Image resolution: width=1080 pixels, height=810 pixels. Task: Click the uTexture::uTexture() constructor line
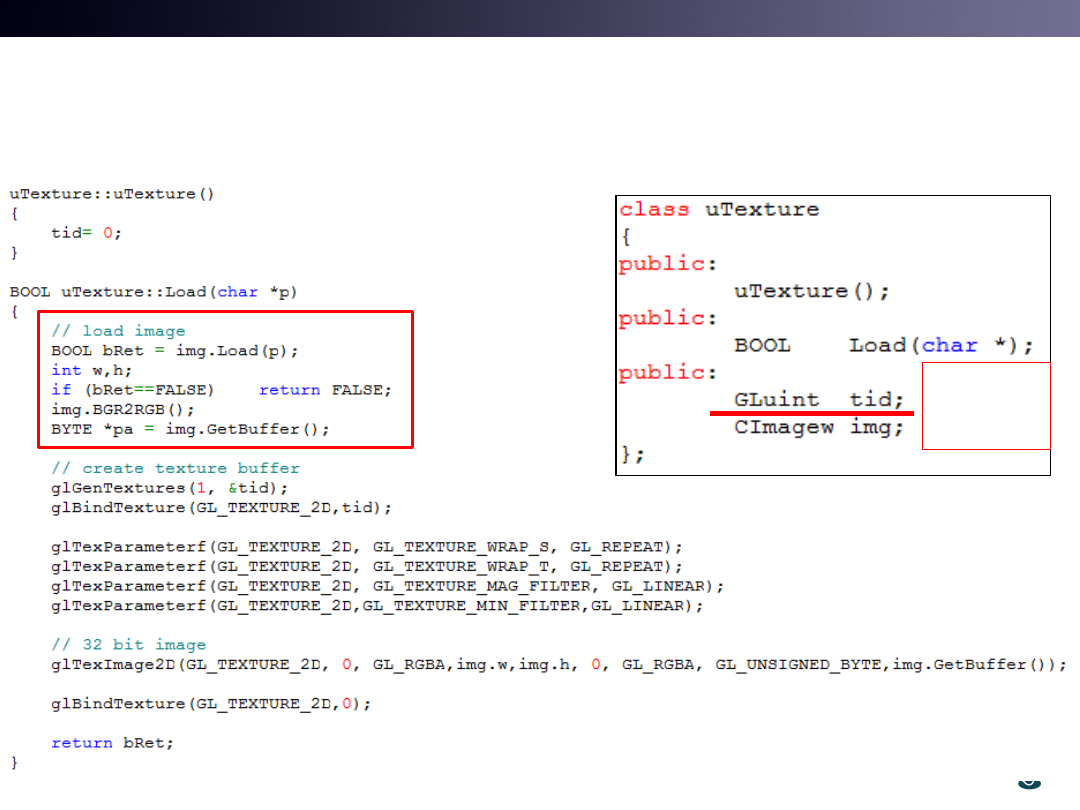[x=112, y=194]
